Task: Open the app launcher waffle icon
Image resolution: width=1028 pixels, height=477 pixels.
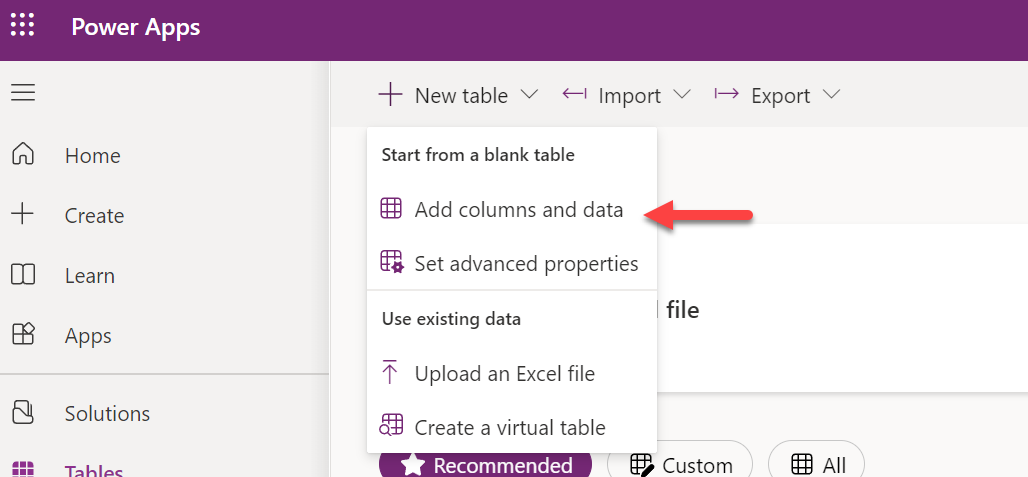Action: 23,24
